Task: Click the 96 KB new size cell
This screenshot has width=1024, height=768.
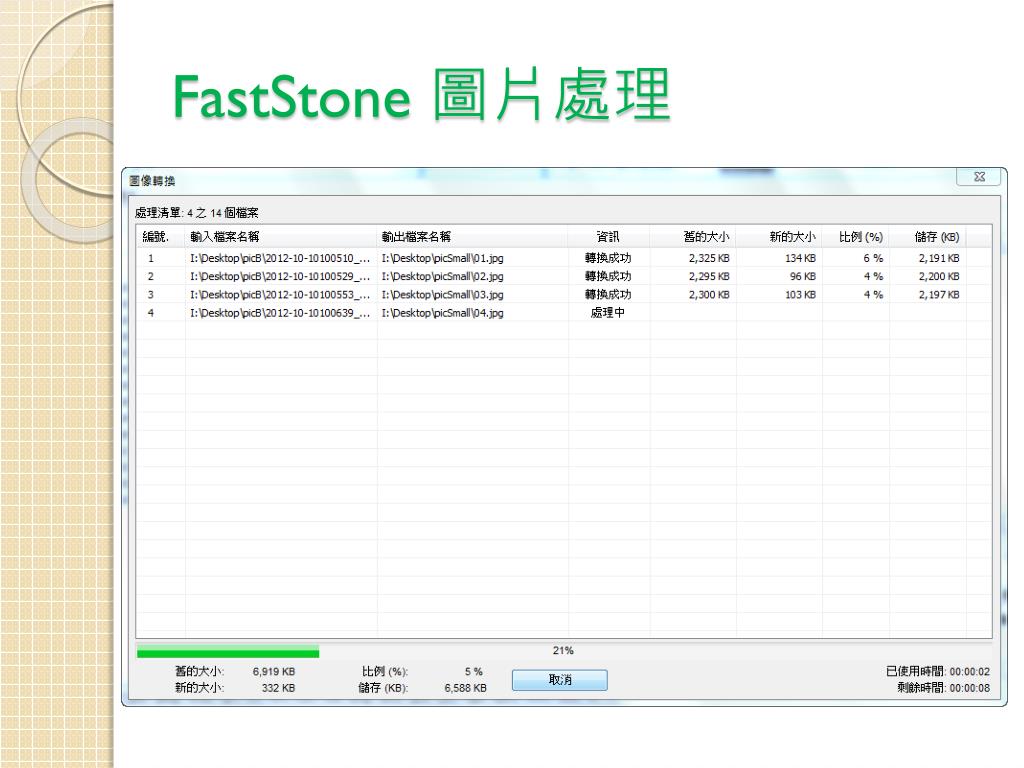Action: [x=803, y=276]
